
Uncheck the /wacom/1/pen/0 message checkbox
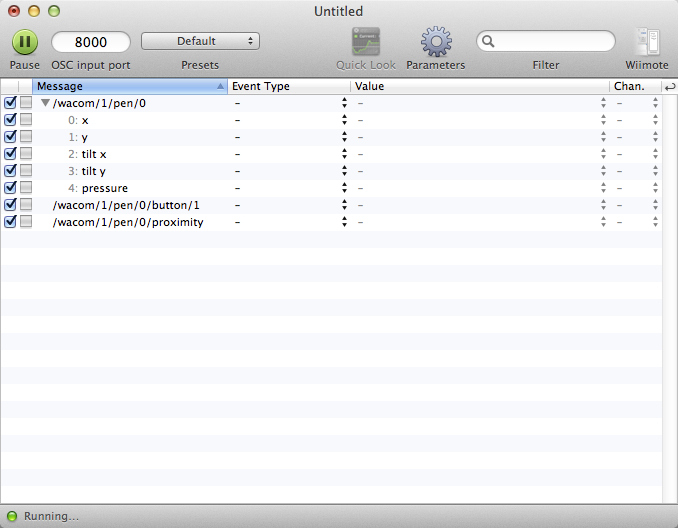[x=11, y=103]
